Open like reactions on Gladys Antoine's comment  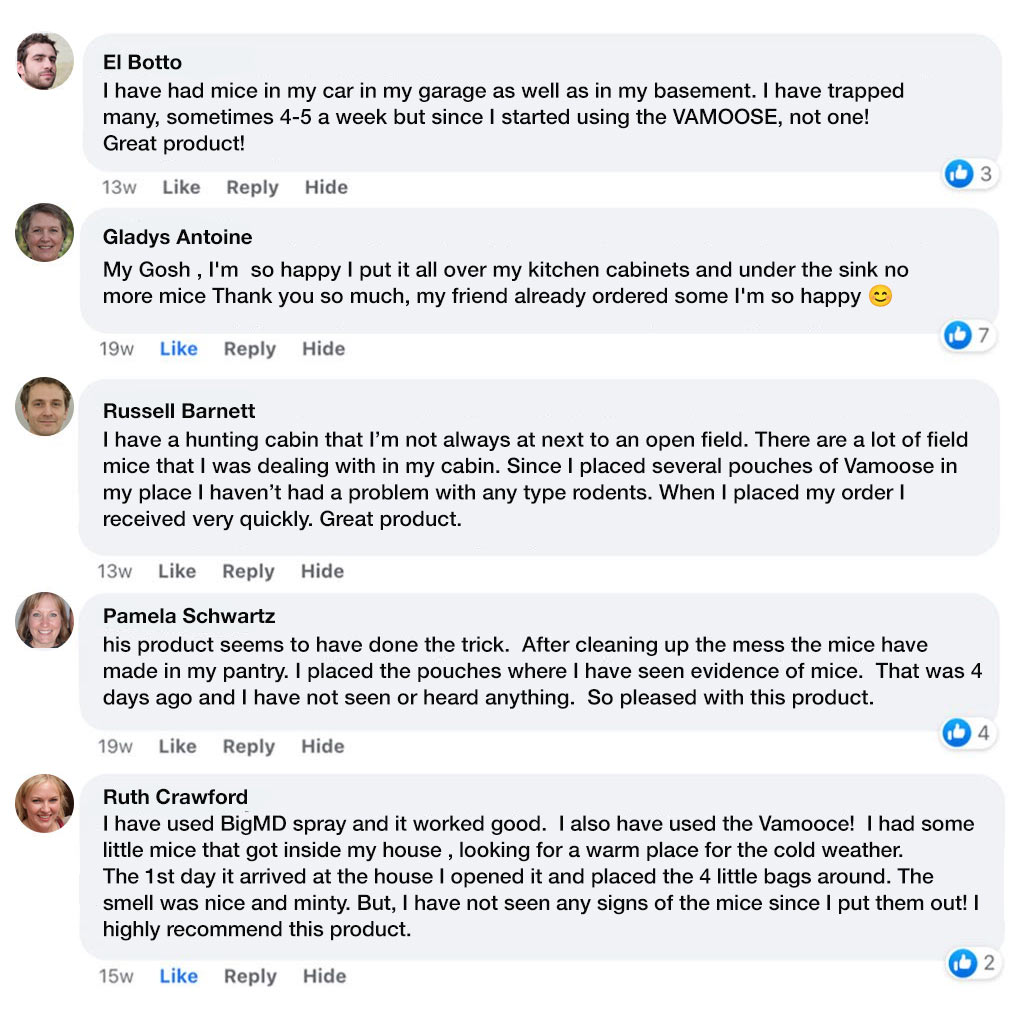[957, 336]
